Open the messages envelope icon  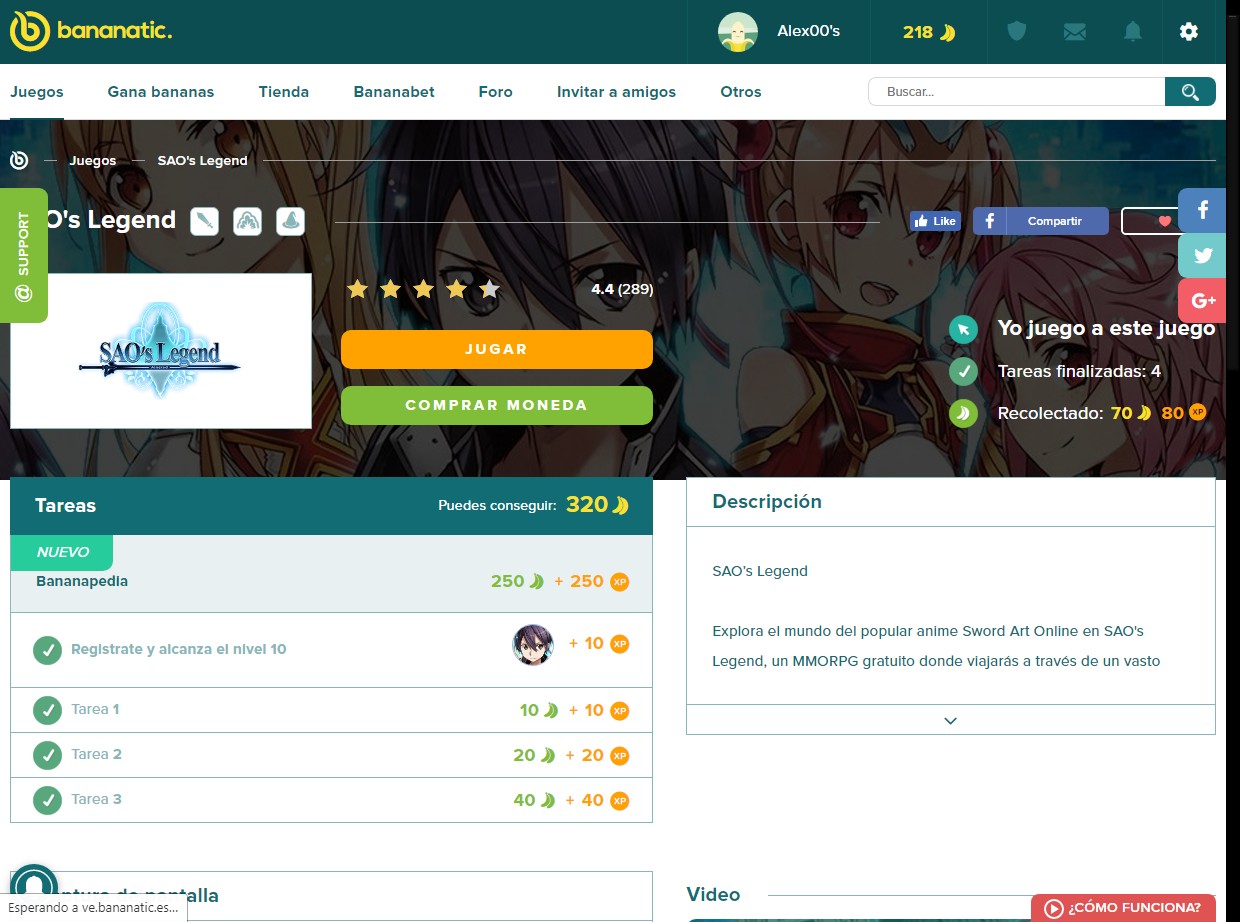[1075, 32]
